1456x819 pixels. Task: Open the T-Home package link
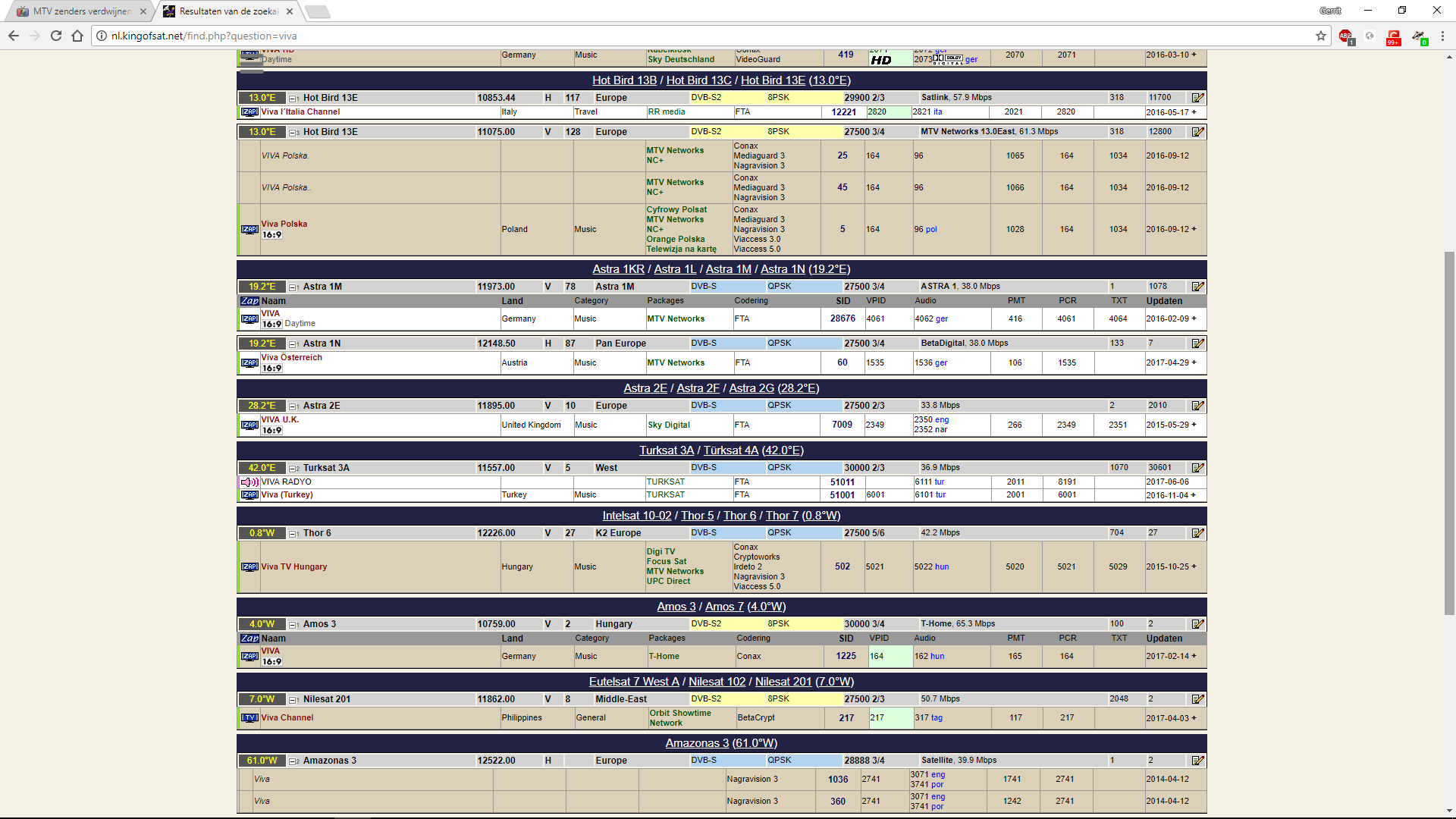pos(664,656)
